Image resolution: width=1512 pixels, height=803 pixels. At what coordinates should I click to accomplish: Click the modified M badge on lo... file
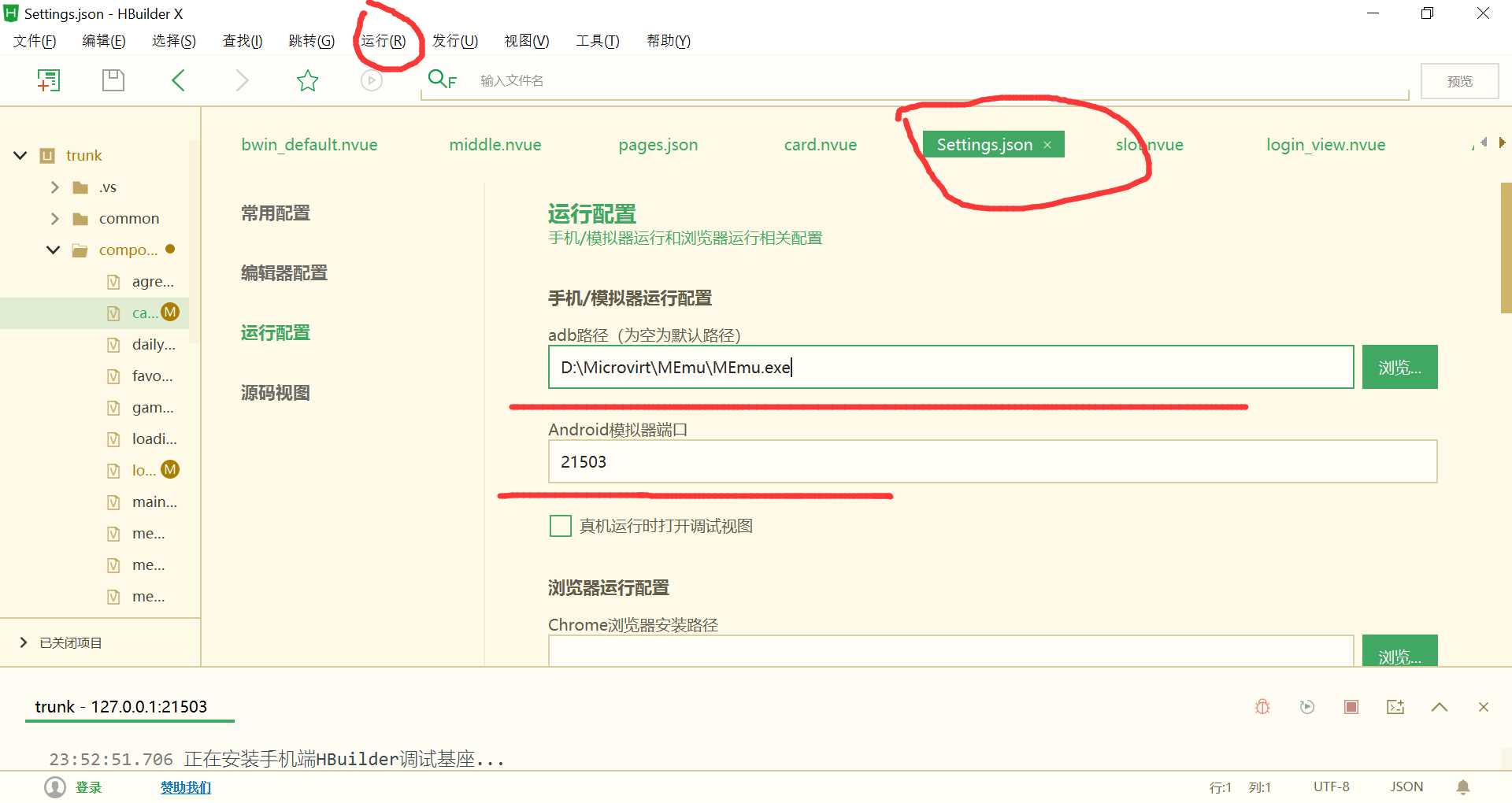[x=170, y=469]
